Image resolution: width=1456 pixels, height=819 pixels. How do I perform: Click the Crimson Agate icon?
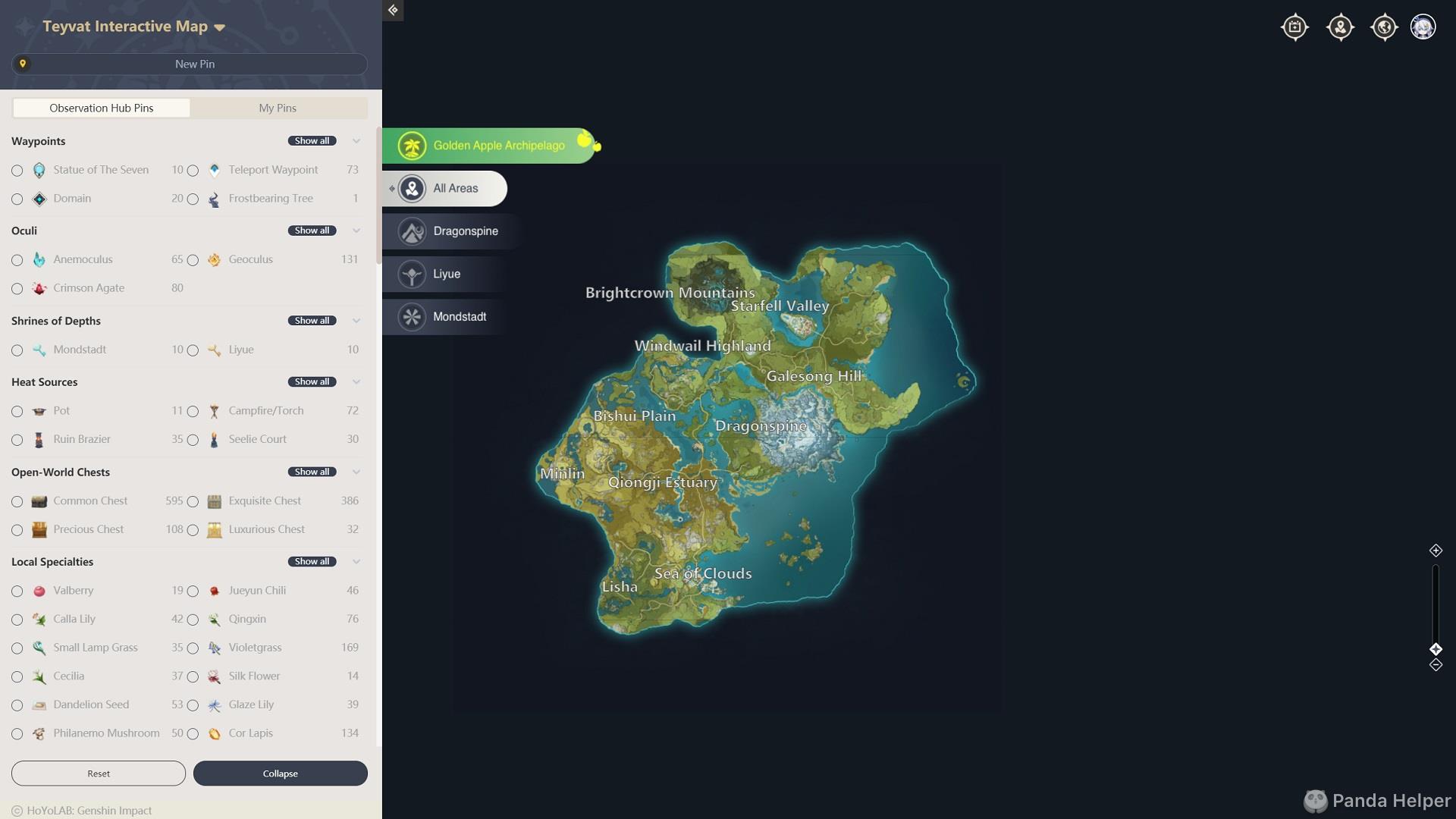(x=39, y=289)
